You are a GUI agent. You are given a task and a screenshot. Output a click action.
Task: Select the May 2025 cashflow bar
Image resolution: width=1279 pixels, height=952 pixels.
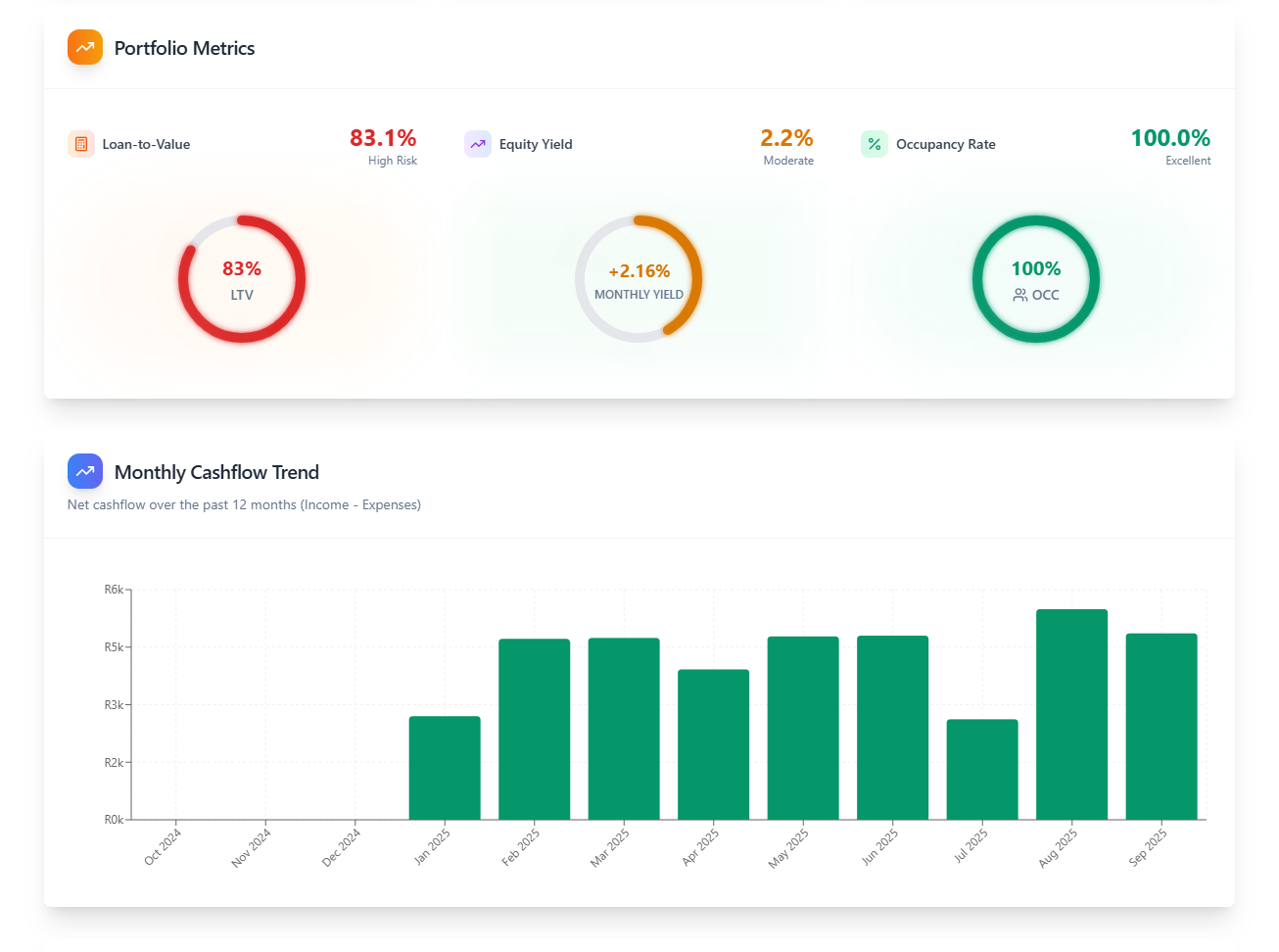pos(803,728)
